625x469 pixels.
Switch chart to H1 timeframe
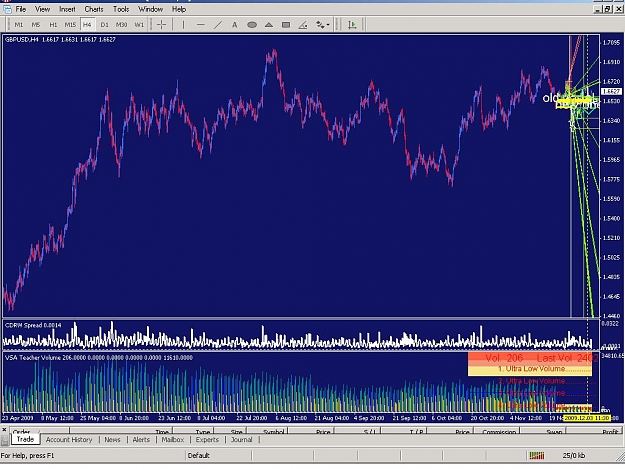click(53, 25)
